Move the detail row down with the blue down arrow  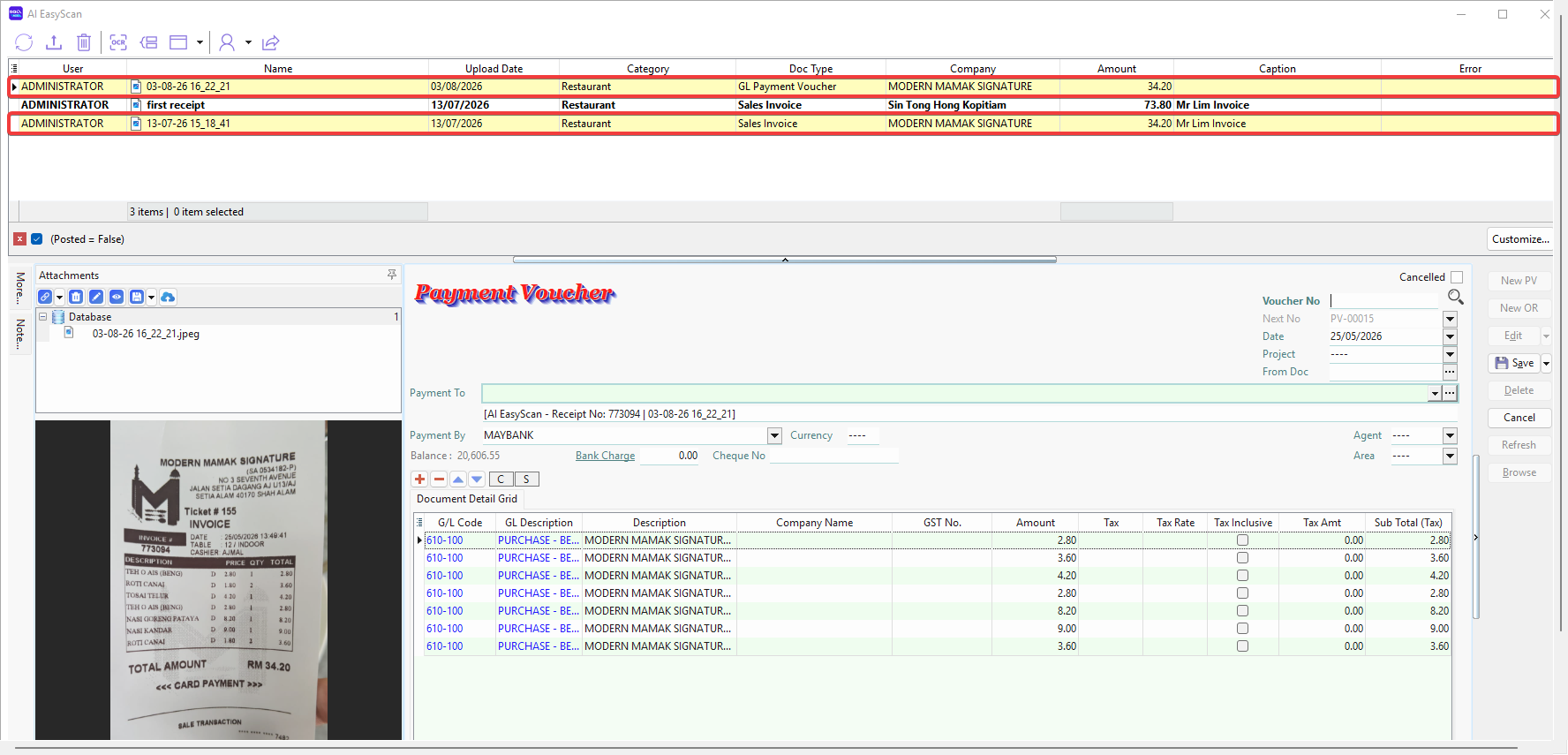click(477, 479)
